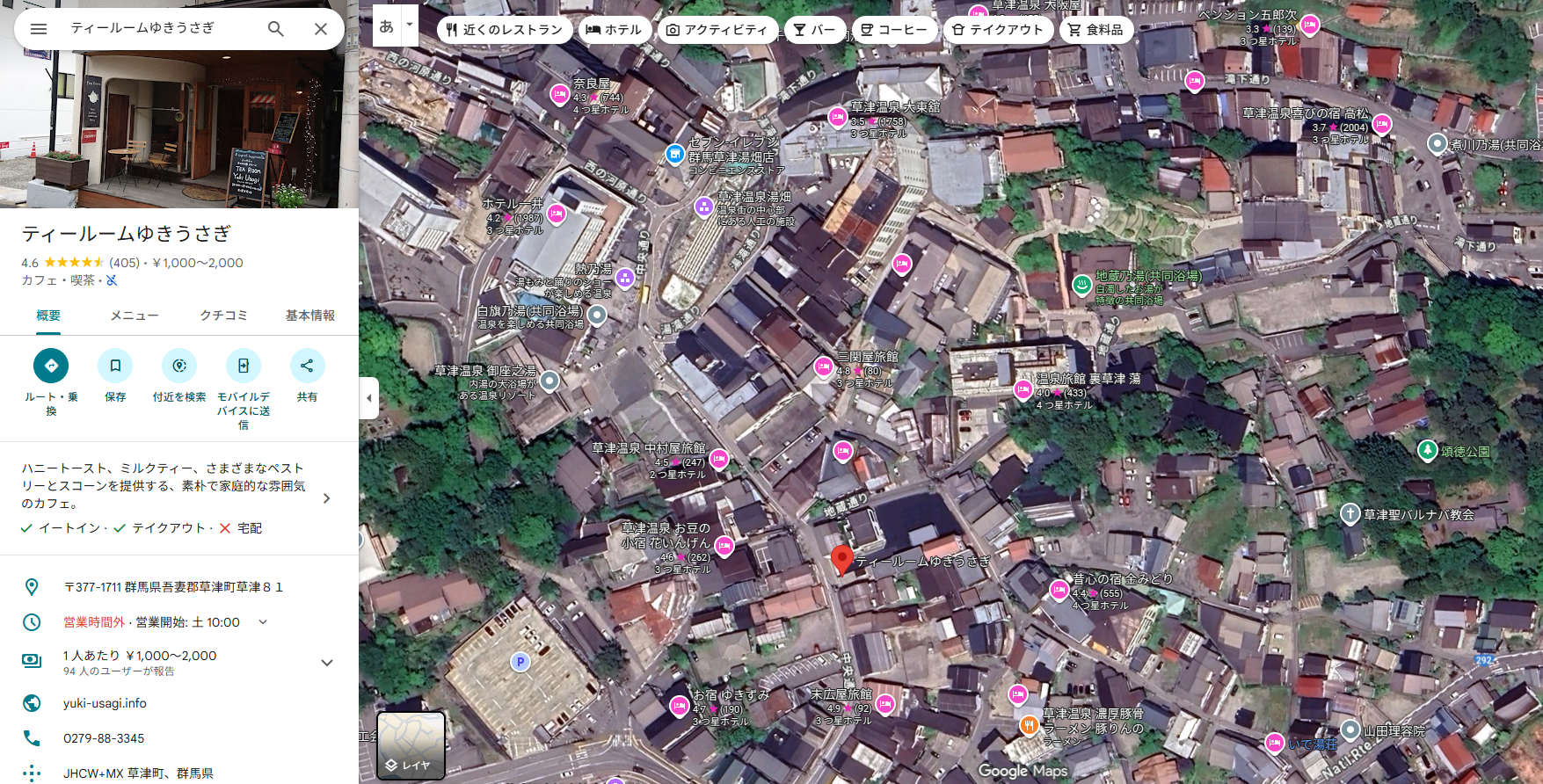The image size is (1543, 784).
Task: Save place with bookmark icon
Action: click(x=115, y=366)
